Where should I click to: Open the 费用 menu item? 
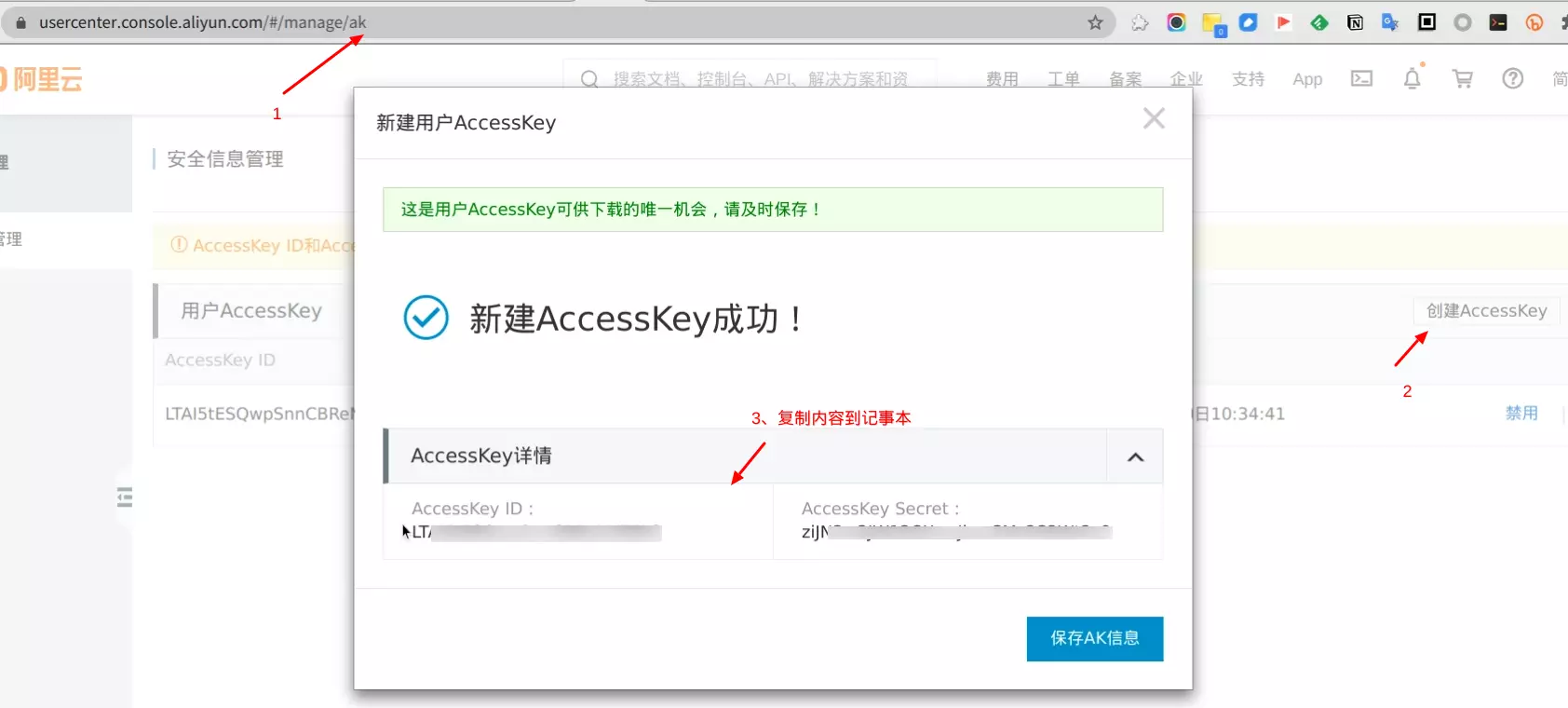click(x=1002, y=79)
